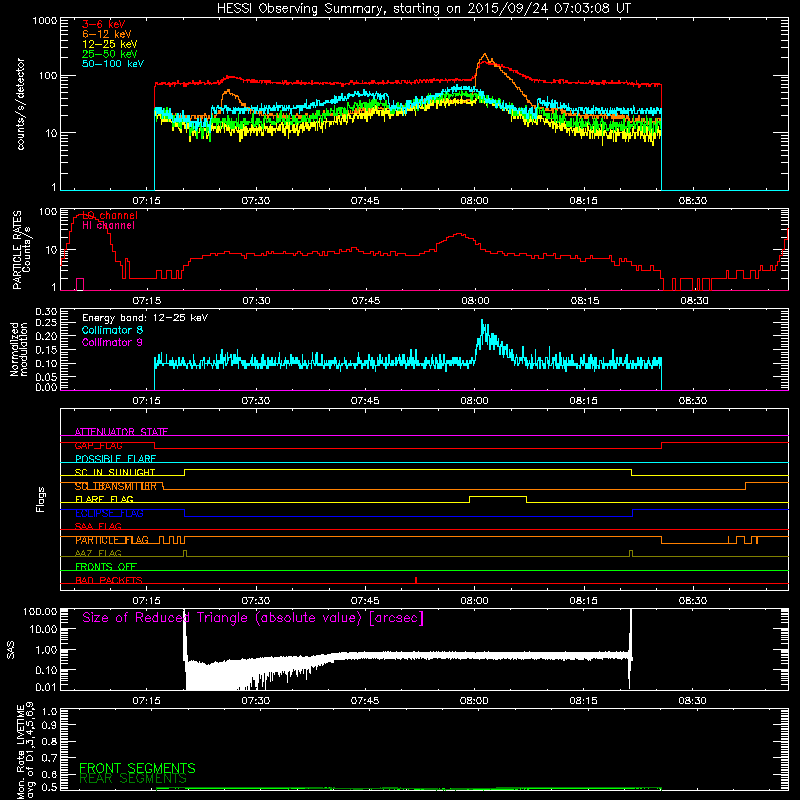Click Collimator 8 modulation peak near 08:00
This screenshot has width=800, height=800.
click(x=483, y=323)
